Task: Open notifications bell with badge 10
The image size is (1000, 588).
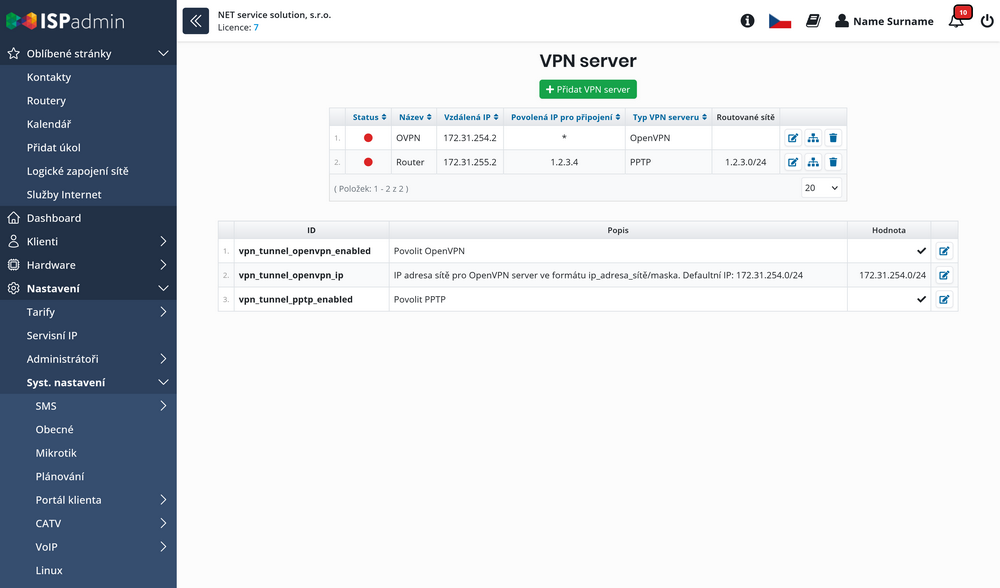Action: click(957, 21)
